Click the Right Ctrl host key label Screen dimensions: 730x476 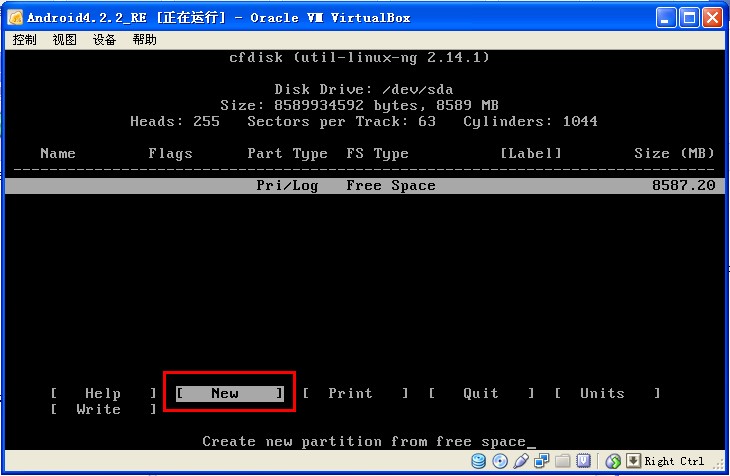pyautogui.click(x=674, y=461)
